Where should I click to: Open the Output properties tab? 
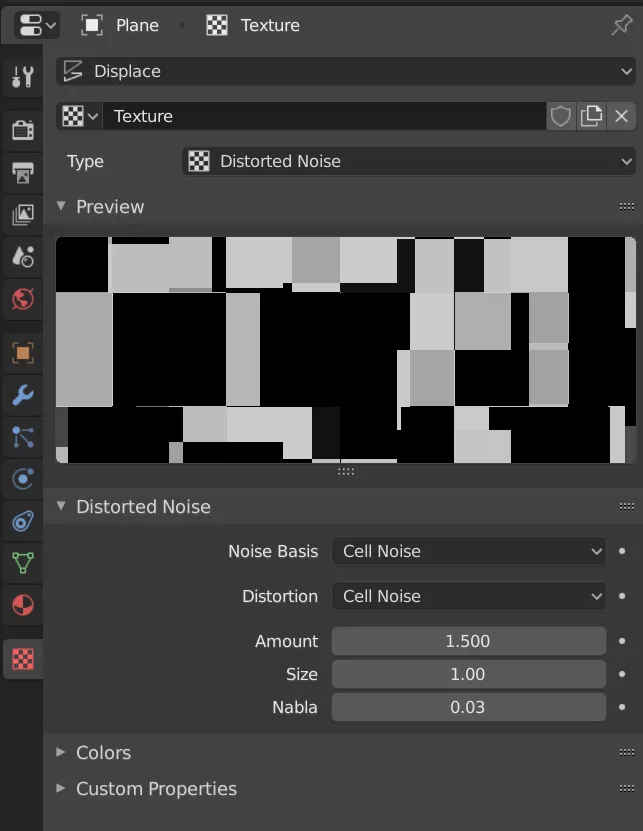pos(22,172)
